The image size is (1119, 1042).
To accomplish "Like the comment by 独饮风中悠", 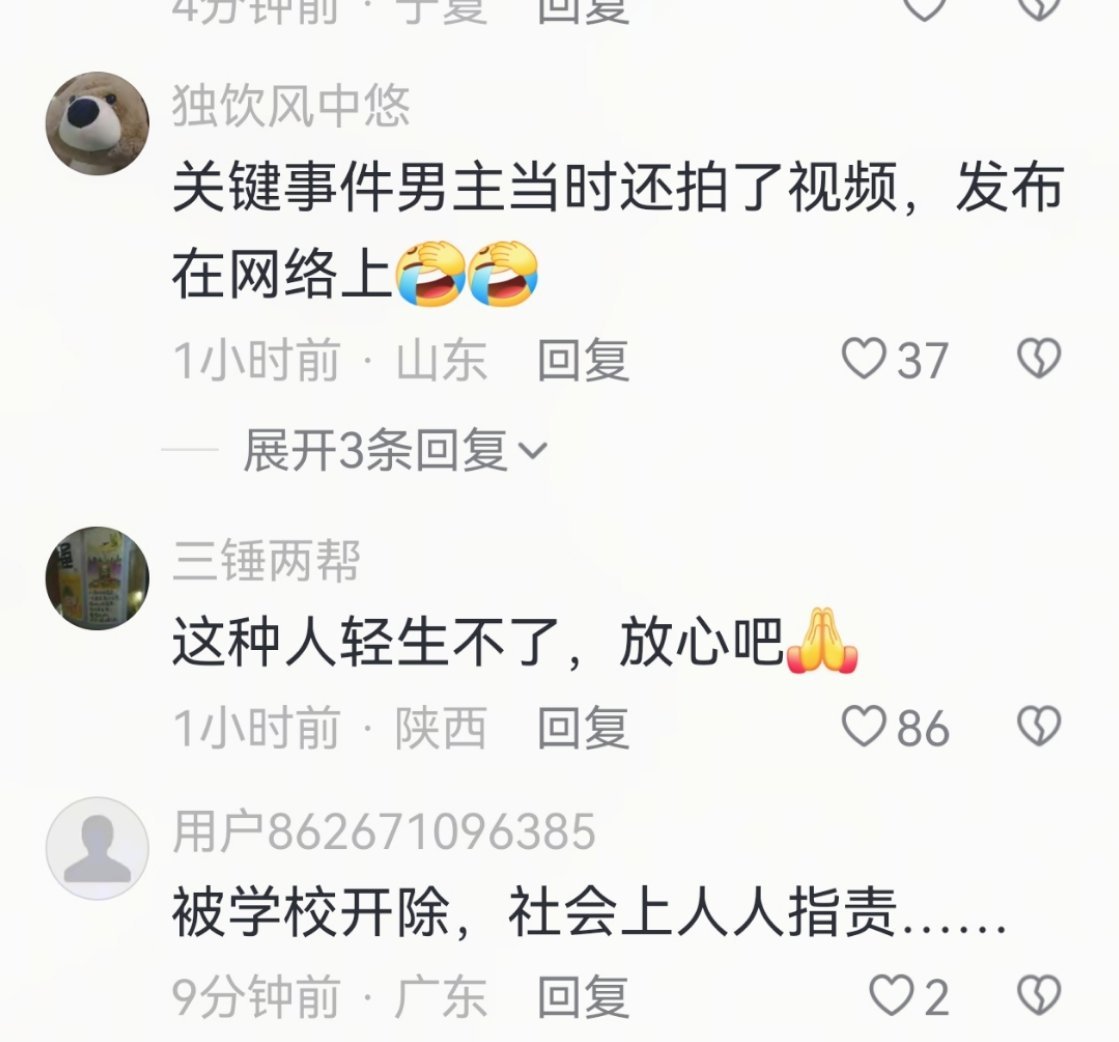I will (x=864, y=358).
